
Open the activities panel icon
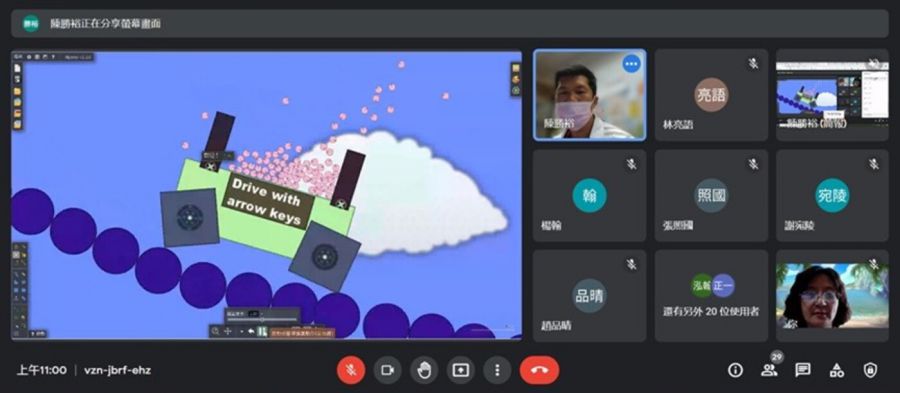pyautogui.click(x=836, y=370)
